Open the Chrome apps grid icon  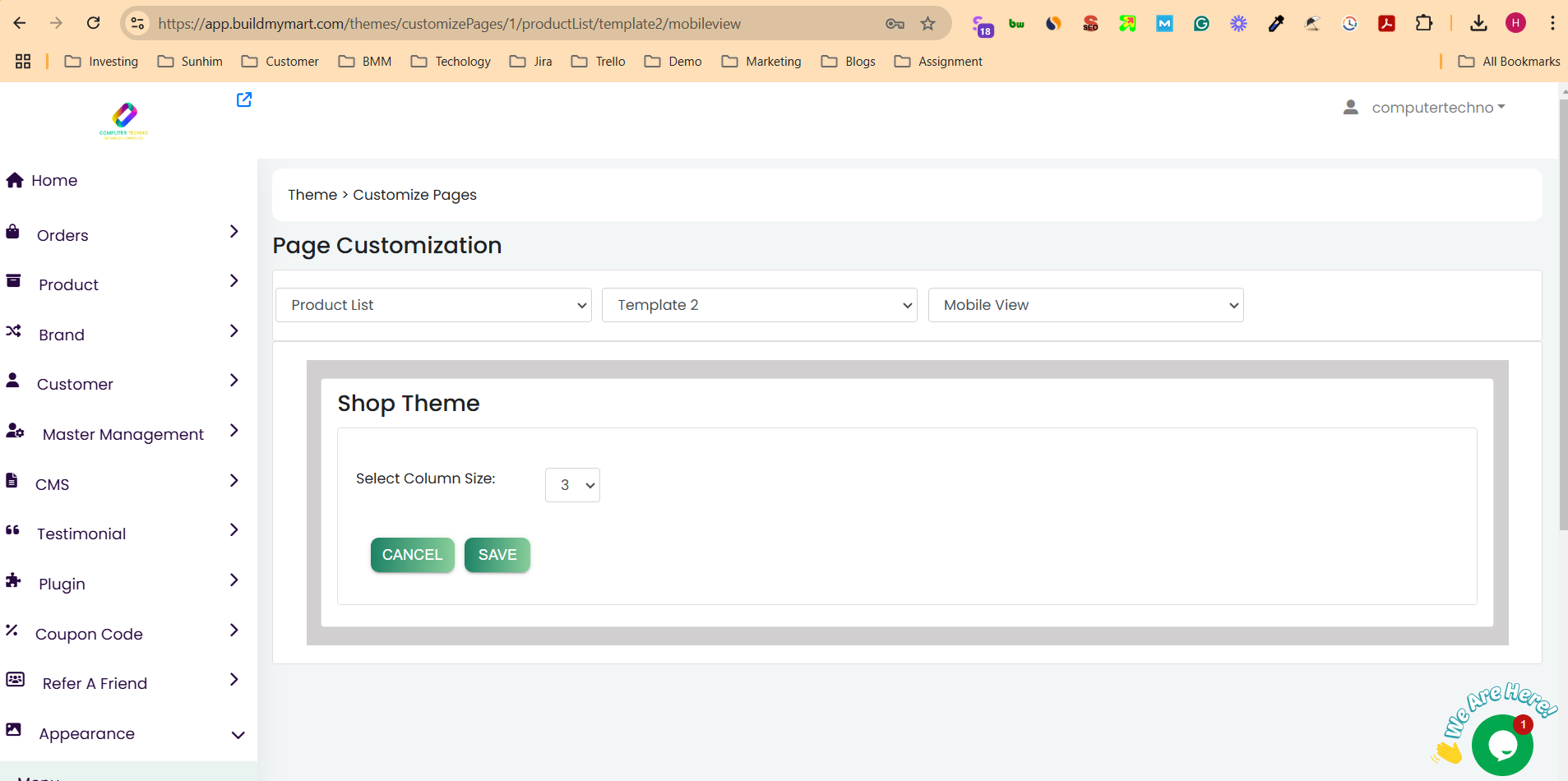(23, 62)
